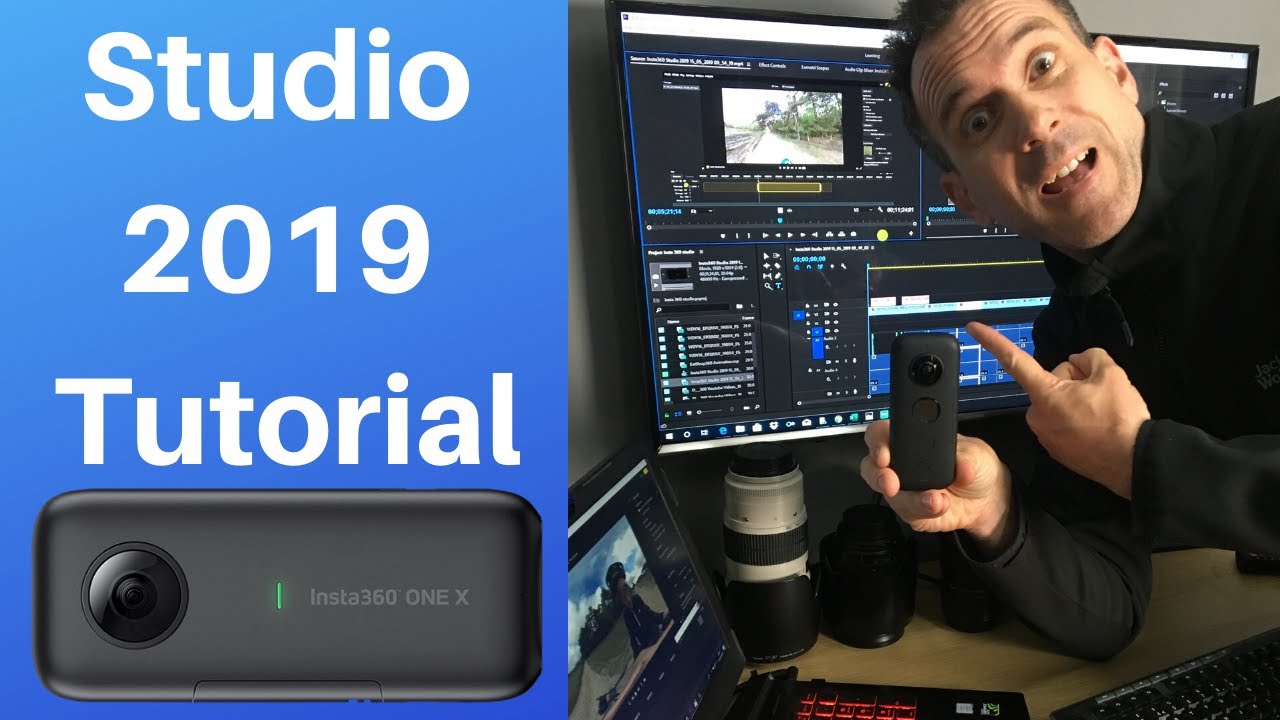Click Add Marker in Source monitor transport
This screenshot has height=720, width=1280.
click(x=723, y=236)
